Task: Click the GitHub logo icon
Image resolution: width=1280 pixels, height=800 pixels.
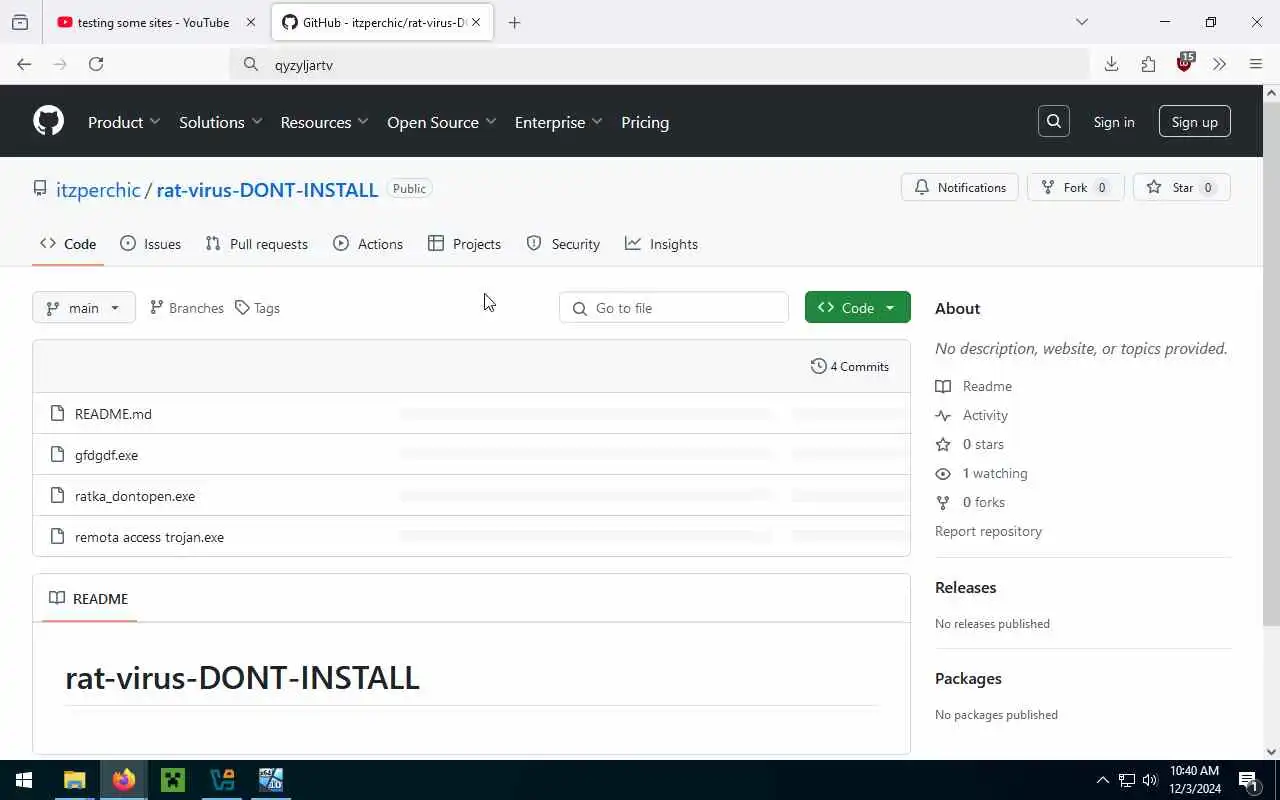Action: [48, 121]
